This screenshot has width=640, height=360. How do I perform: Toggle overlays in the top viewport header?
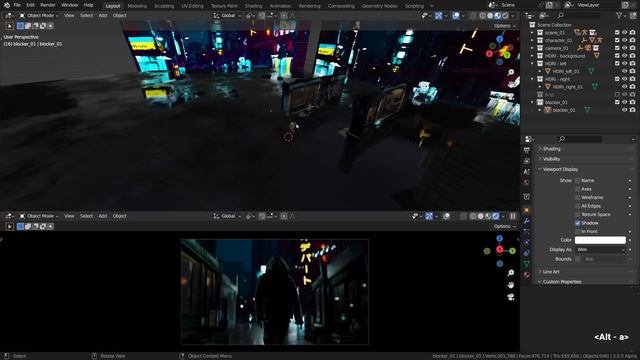click(x=456, y=16)
